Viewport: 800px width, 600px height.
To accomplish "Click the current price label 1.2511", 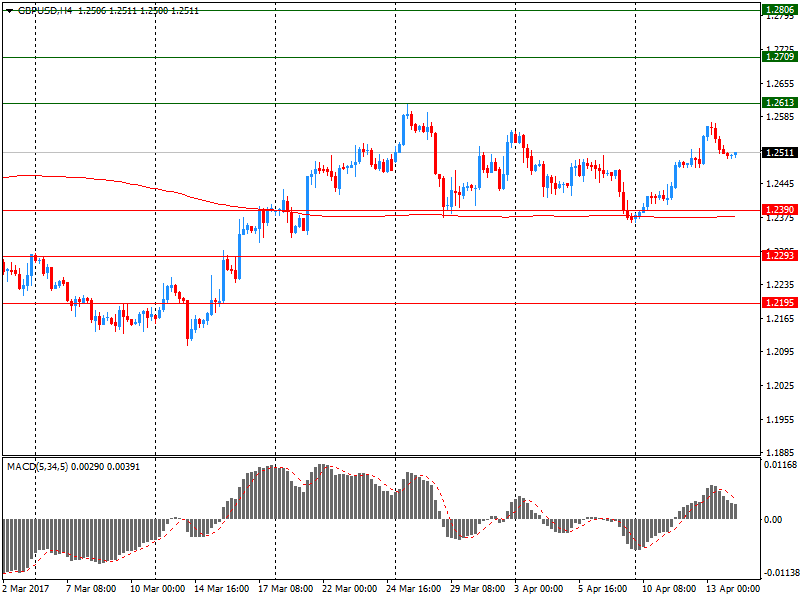I will click(x=780, y=153).
